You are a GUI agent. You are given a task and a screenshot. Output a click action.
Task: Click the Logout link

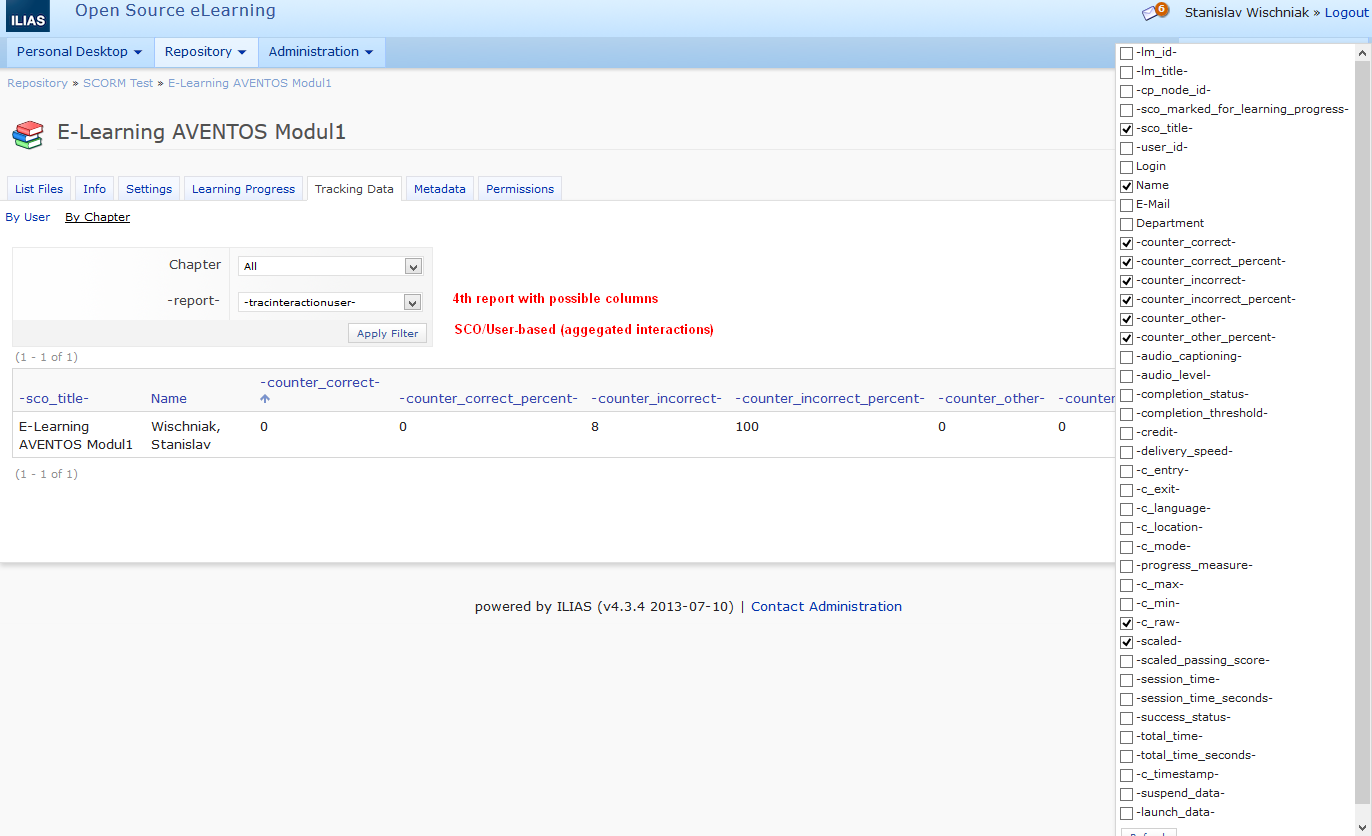[1345, 13]
